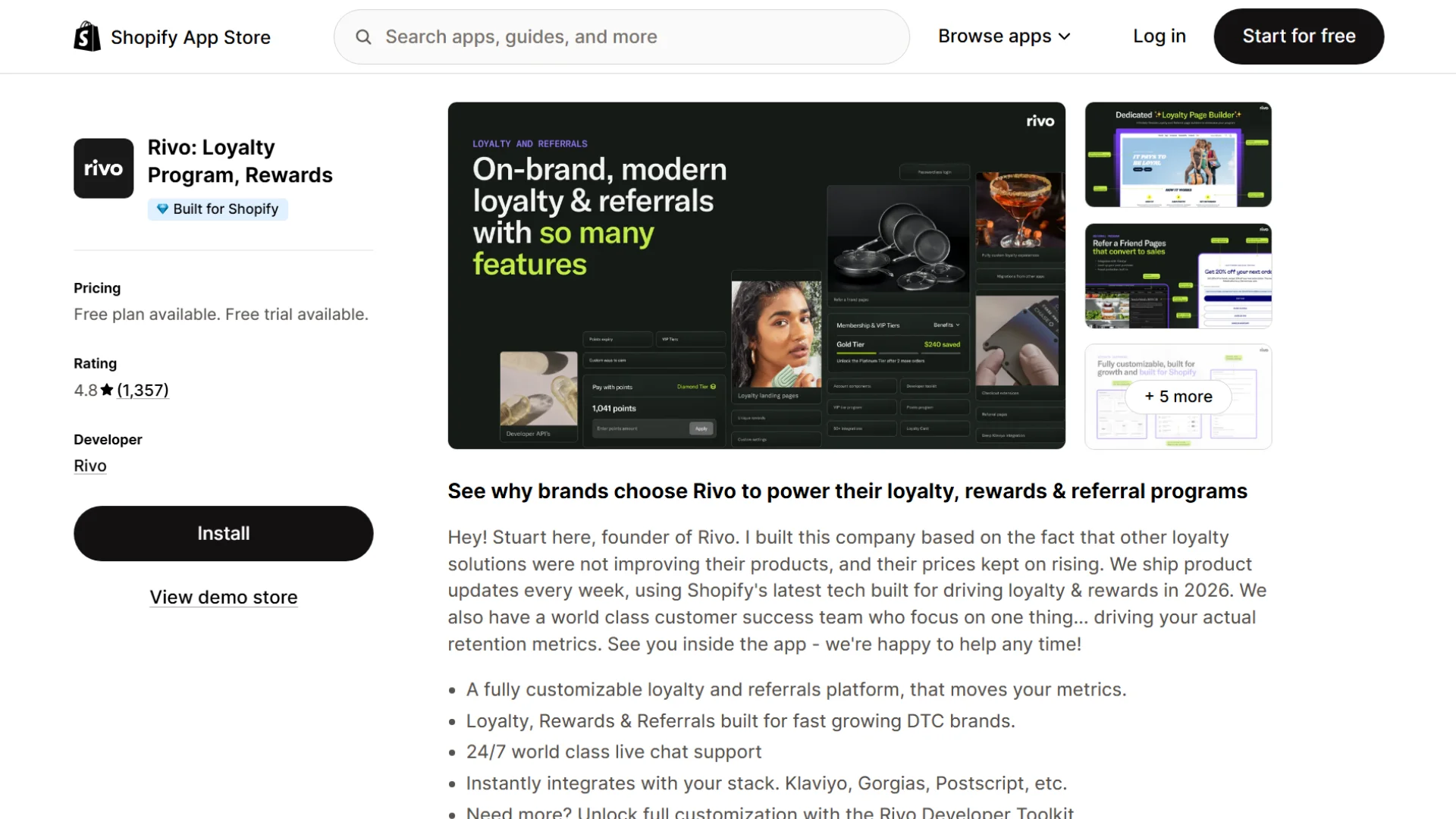Screen dimensions: 1456x819
Task: Focus the Search apps, guides, and more field
Action: pyautogui.click(x=622, y=36)
